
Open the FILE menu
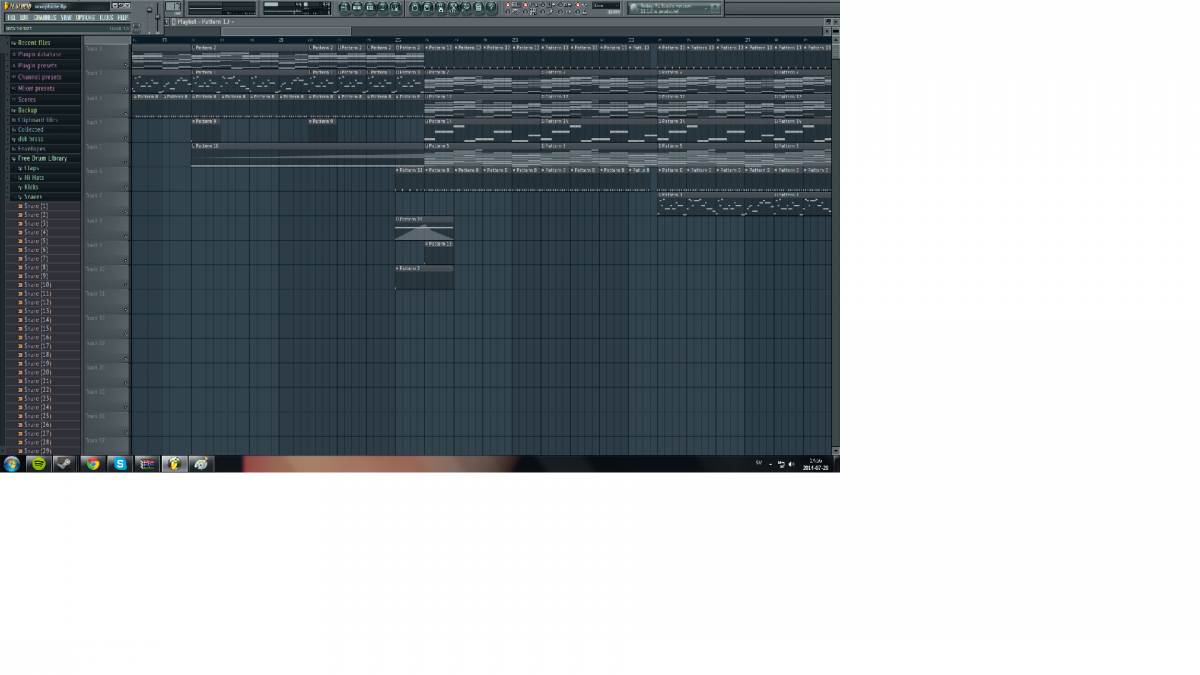click(11, 17)
